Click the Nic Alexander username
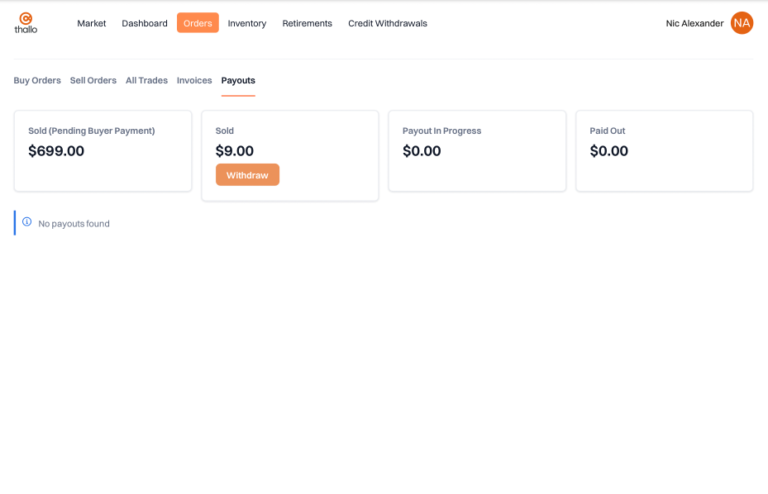This screenshot has width=768, height=494. [694, 23]
